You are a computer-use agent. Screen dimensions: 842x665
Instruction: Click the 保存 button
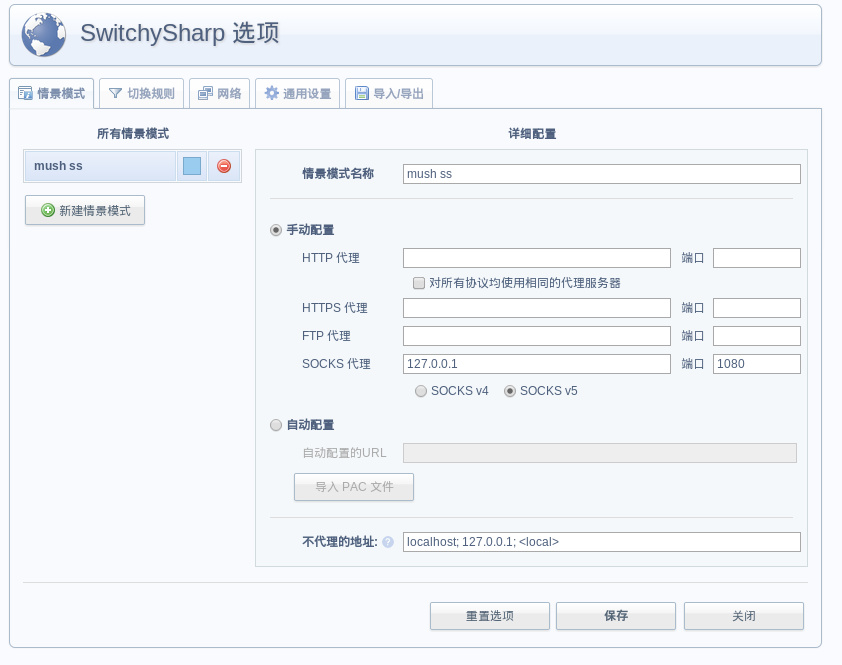click(616, 616)
